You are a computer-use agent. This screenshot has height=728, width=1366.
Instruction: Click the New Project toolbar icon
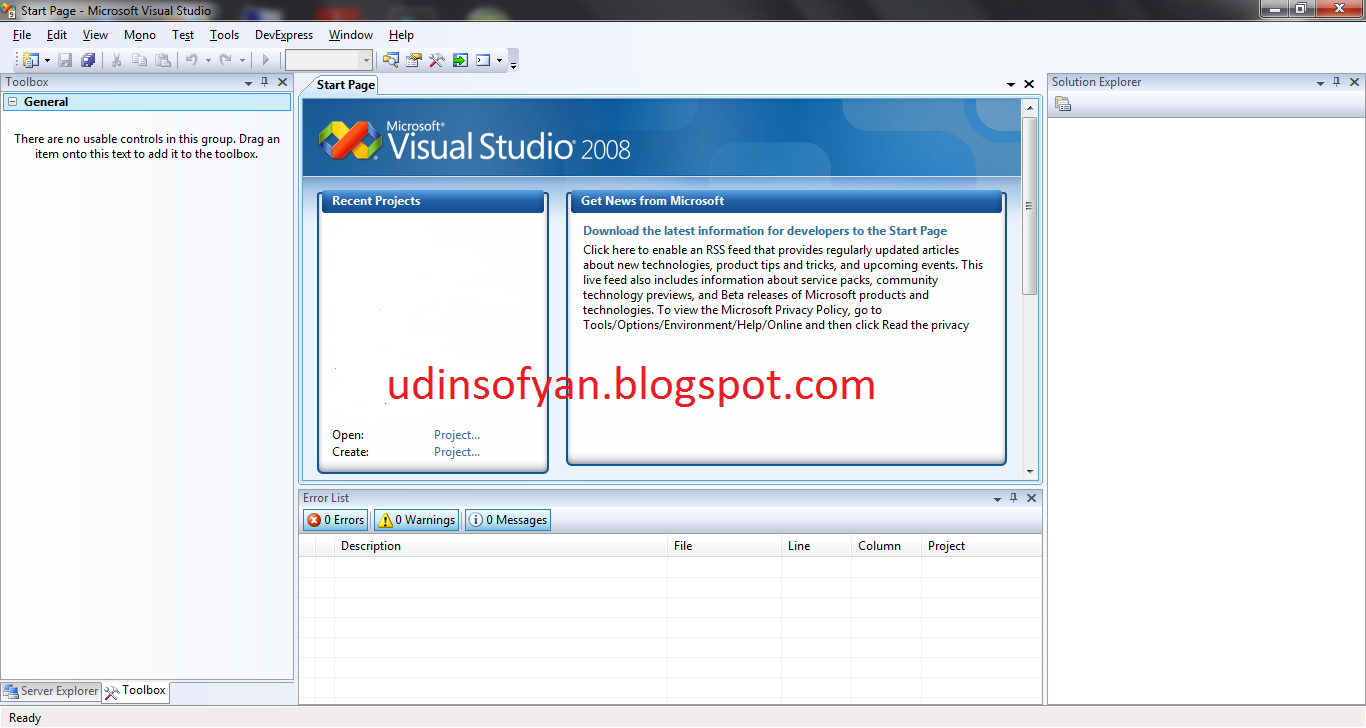[31, 60]
